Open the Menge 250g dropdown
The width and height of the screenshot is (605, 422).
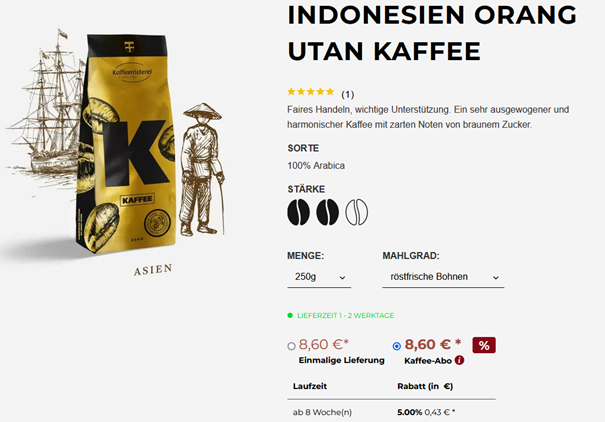click(x=319, y=277)
